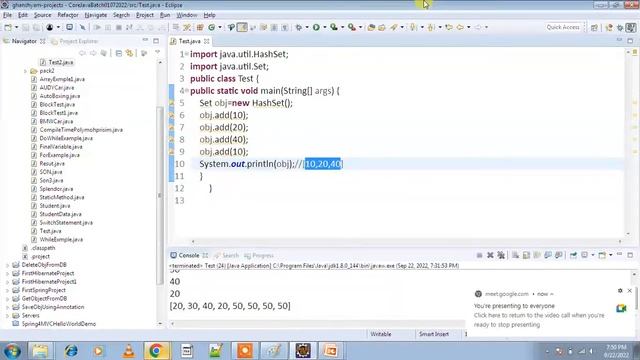Close the Test.java editor tab
The image size is (640, 360).
click(x=207, y=41)
